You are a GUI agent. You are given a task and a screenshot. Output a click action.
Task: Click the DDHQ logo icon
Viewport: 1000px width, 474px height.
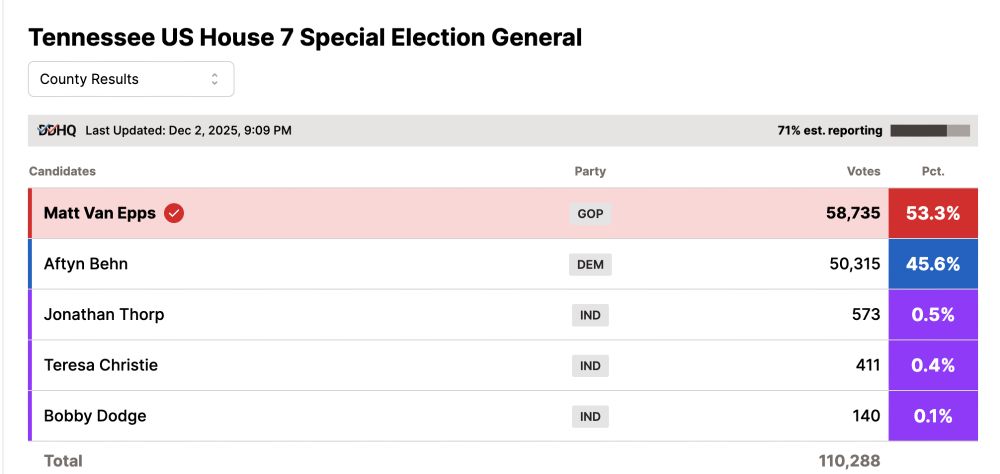click(57, 130)
